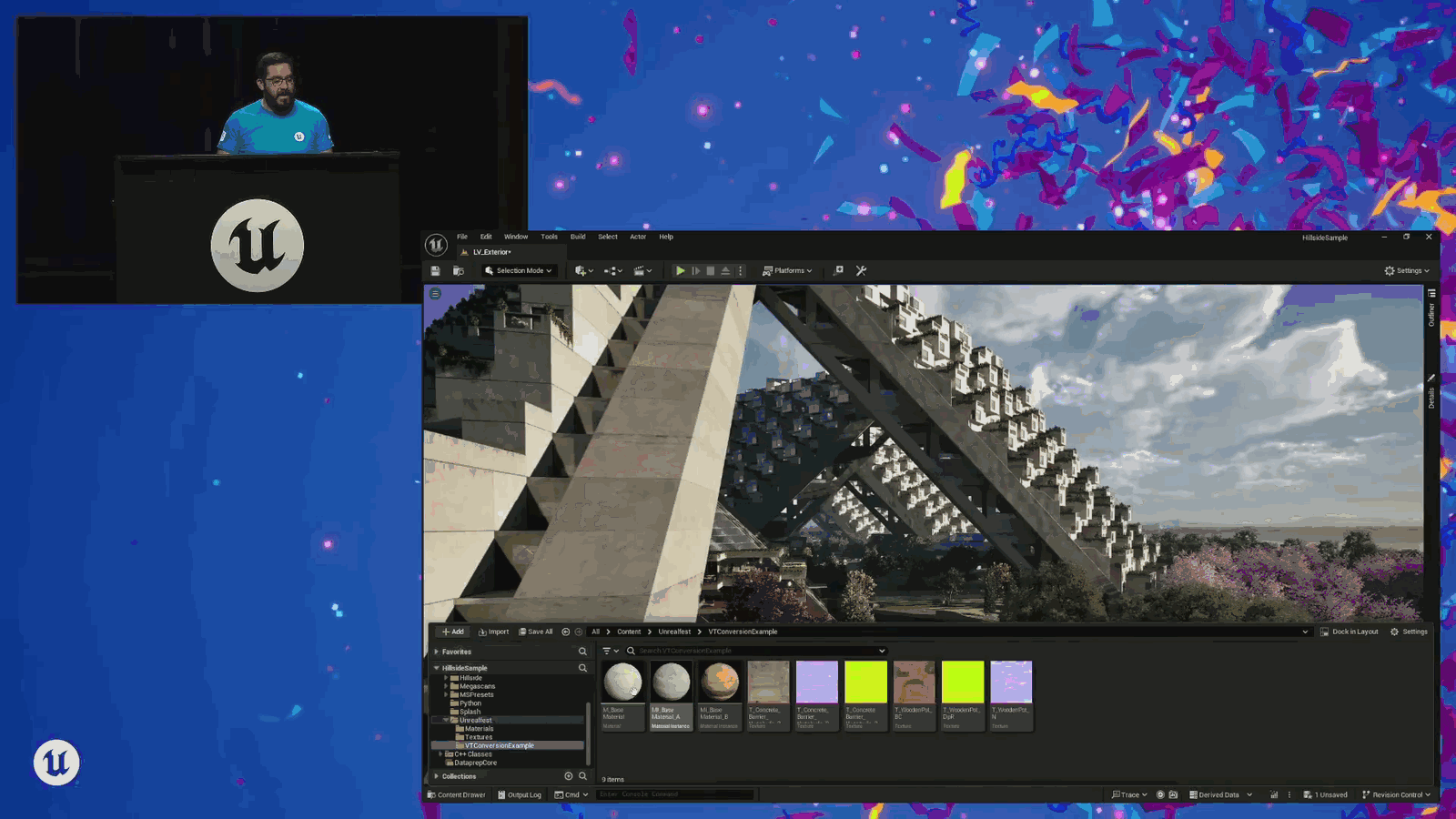The height and width of the screenshot is (819, 1456).
Task: Click Dock in Layout button
Action: coord(1349,632)
